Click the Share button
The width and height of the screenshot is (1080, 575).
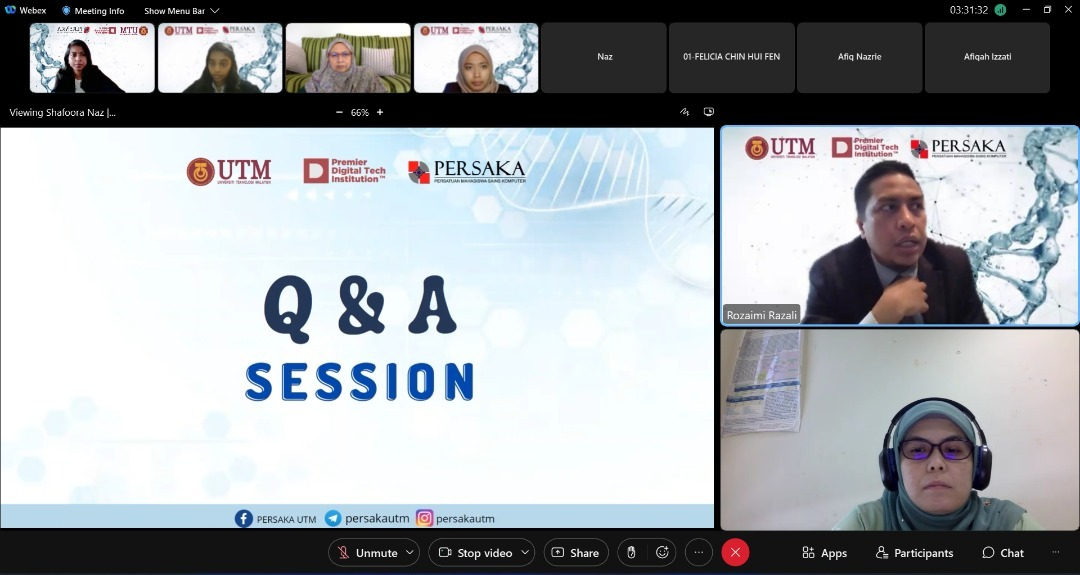click(x=575, y=552)
